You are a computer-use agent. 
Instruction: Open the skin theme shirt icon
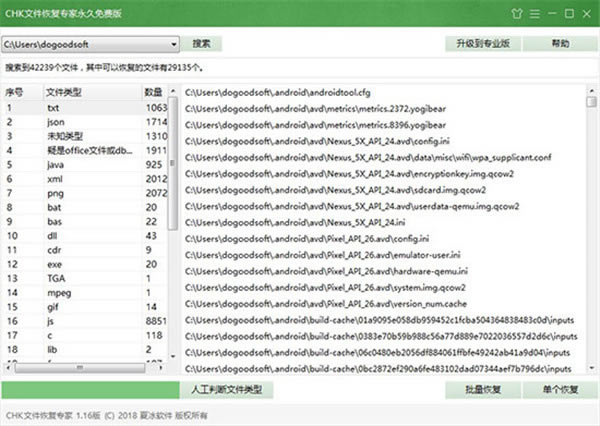(x=516, y=13)
